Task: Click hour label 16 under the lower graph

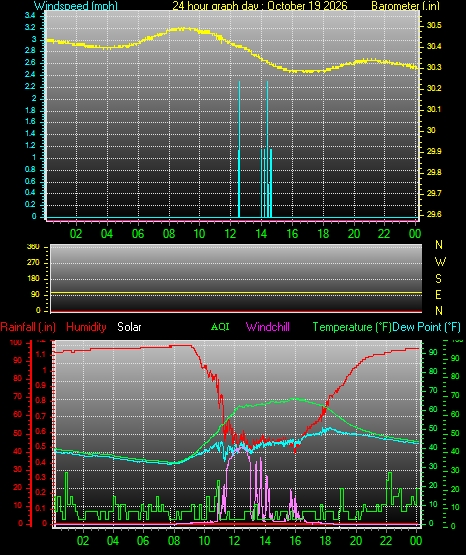Action: tap(295, 541)
